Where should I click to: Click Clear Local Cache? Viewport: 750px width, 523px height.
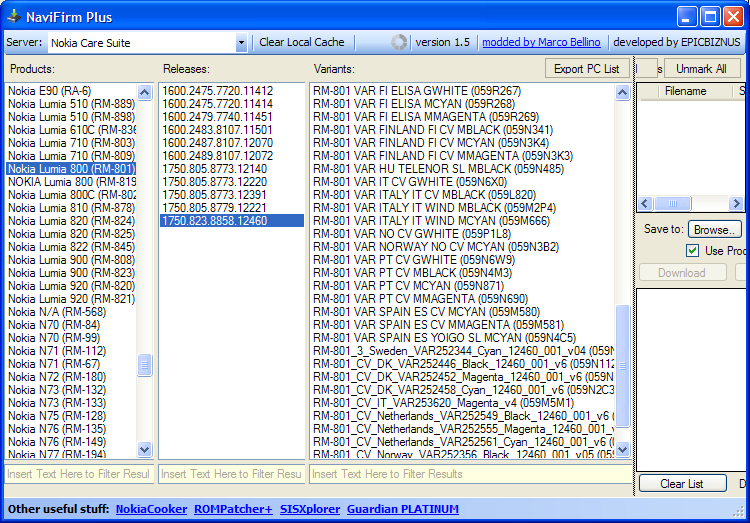coord(301,42)
